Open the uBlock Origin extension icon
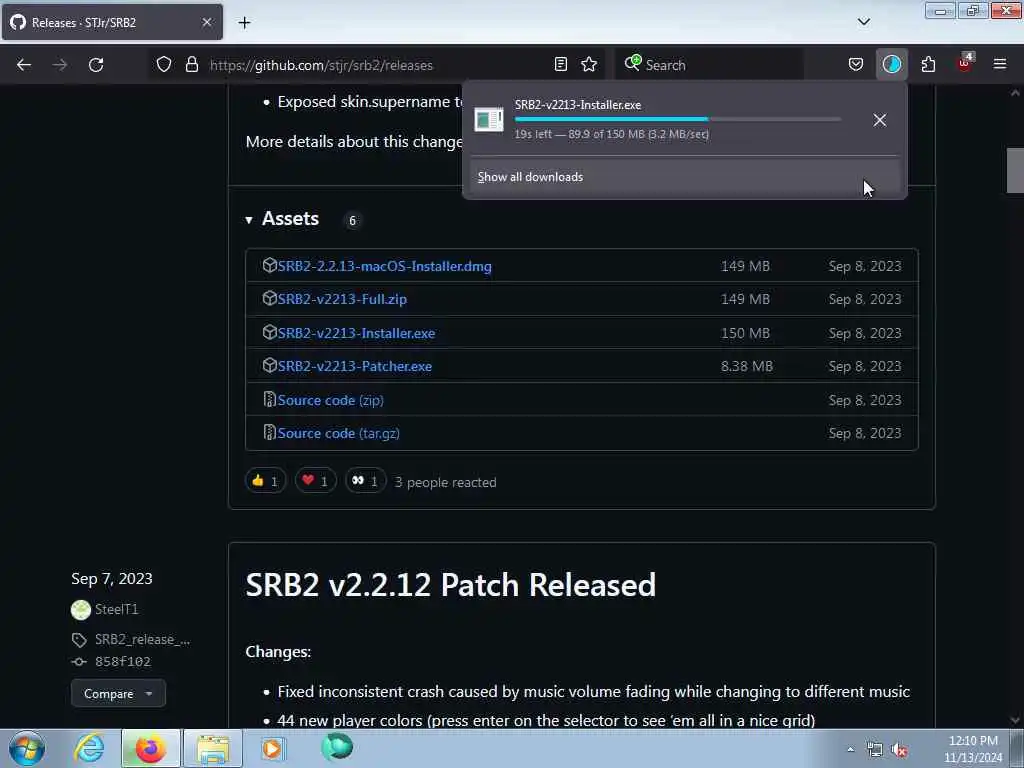 pos(965,65)
